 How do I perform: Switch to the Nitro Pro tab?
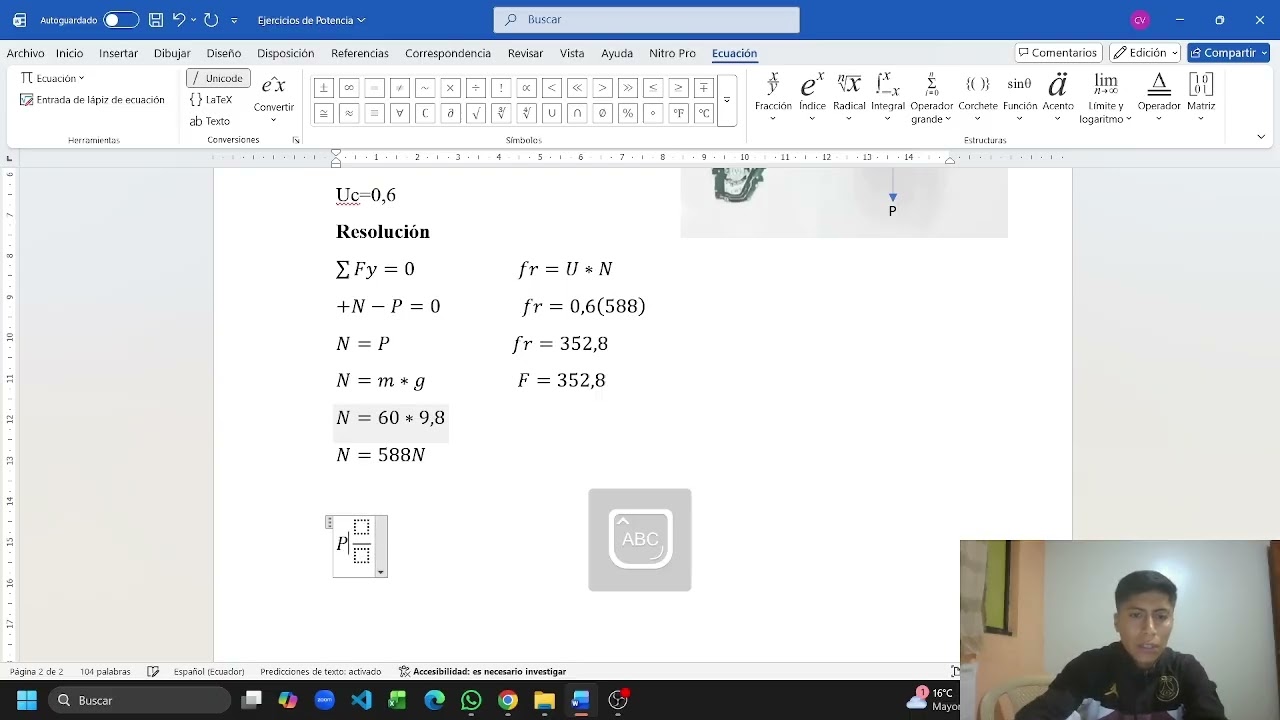click(672, 53)
